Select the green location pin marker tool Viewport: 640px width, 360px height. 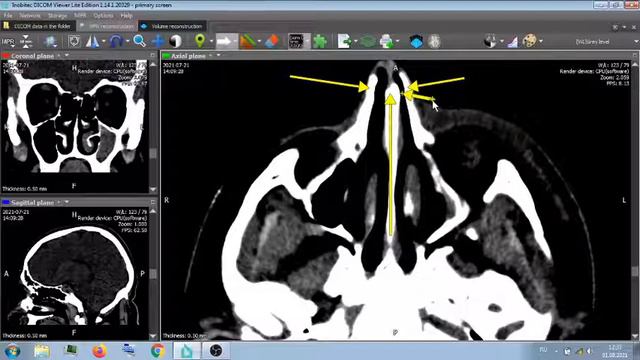coord(200,41)
